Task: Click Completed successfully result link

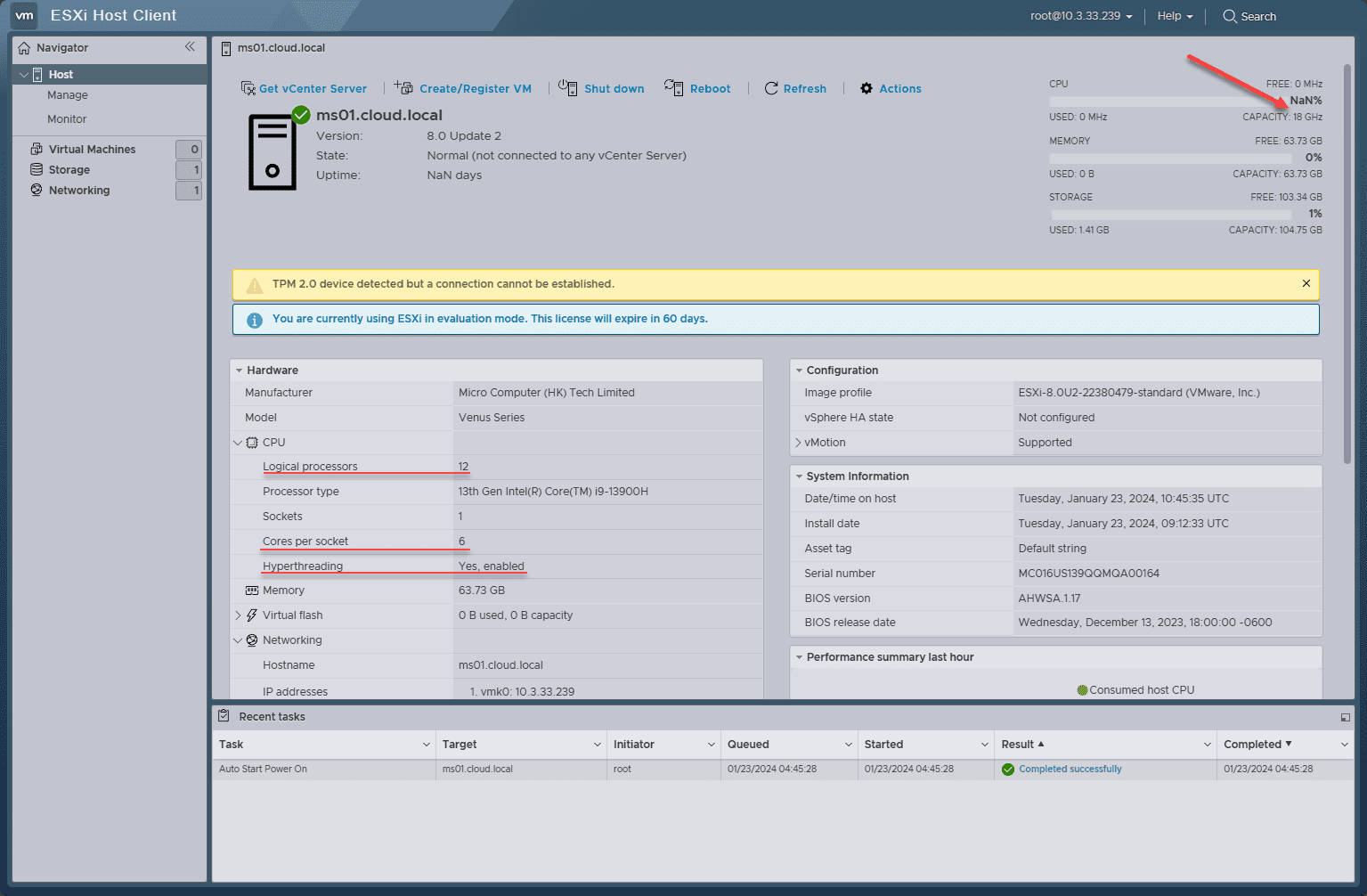Action: click(1070, 770)
